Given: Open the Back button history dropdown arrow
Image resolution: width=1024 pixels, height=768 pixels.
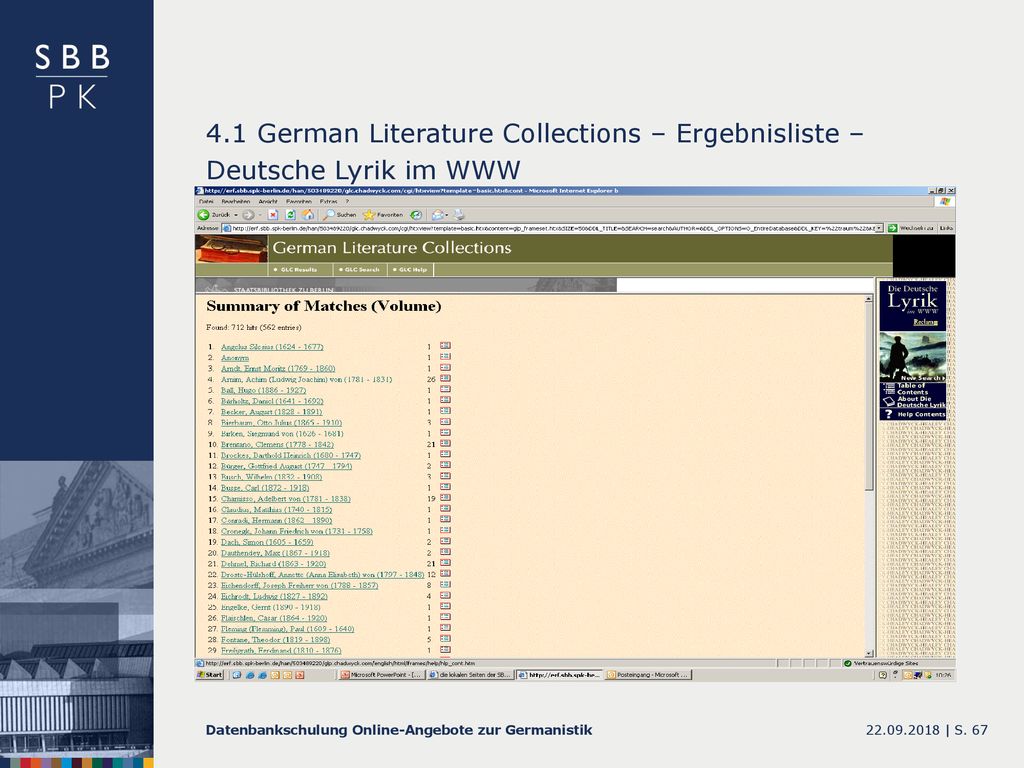Looking at the screenshot, I should point(236,215).
